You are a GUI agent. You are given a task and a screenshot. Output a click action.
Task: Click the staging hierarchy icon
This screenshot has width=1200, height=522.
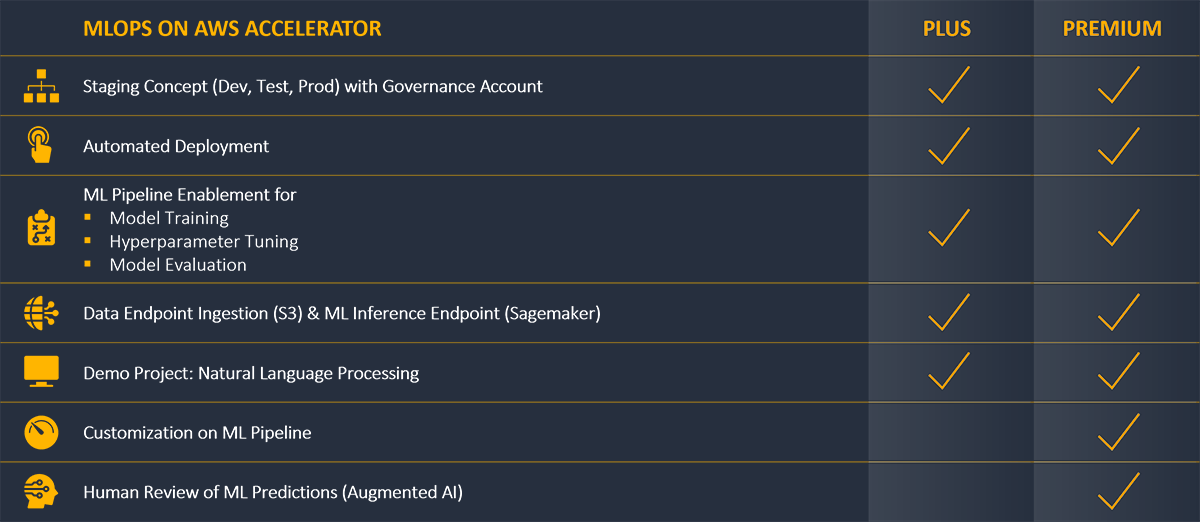point(42,87)
